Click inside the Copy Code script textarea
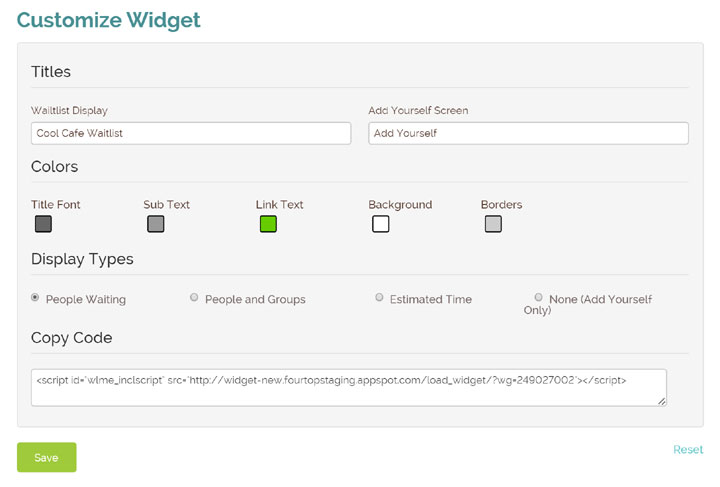Screen dimensions: 720x487 pos(349,388)
